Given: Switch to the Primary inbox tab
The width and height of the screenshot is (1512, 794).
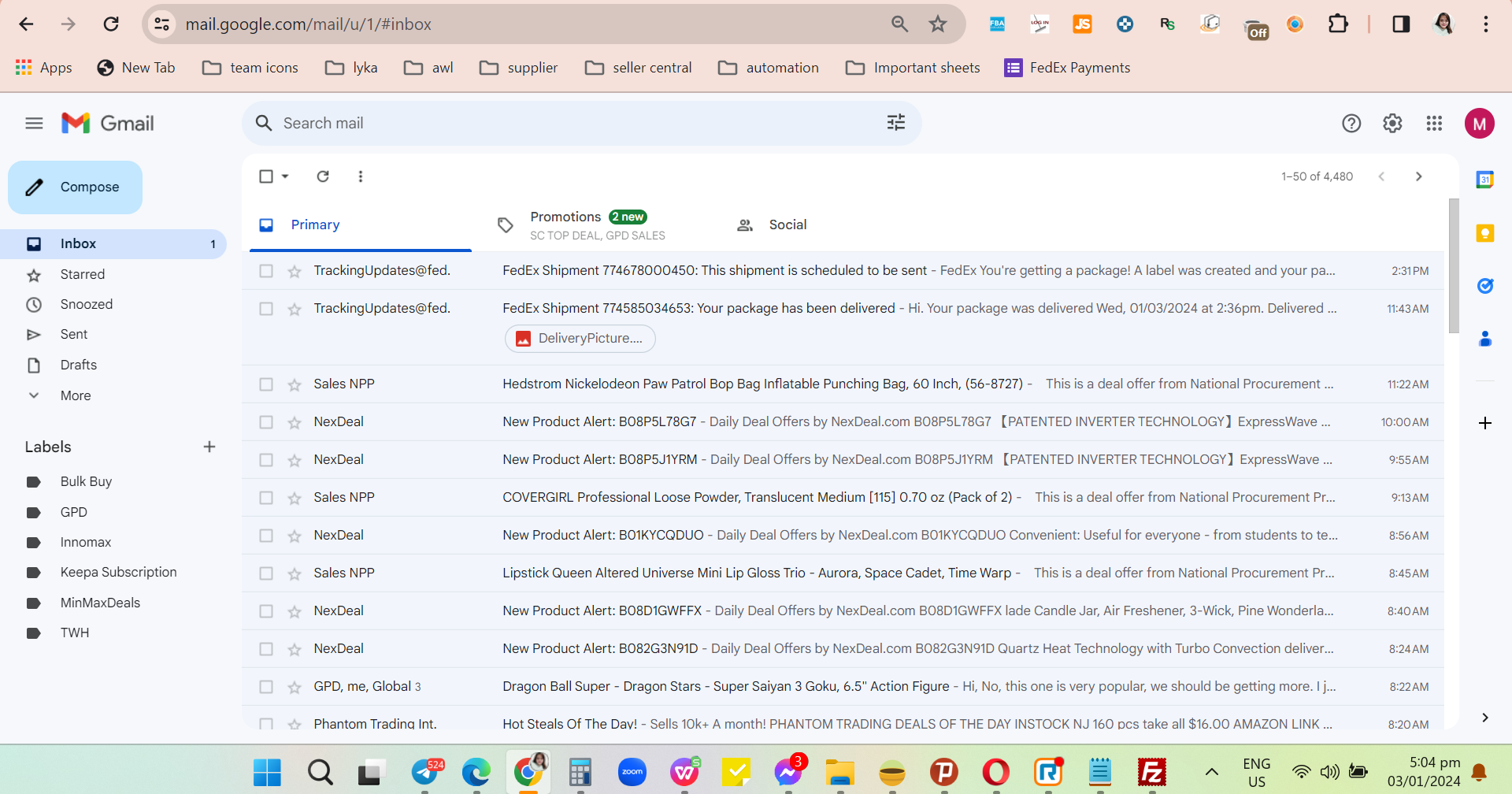Looking at the screenshot, I should pyautogui.click(x=361, y=225).
